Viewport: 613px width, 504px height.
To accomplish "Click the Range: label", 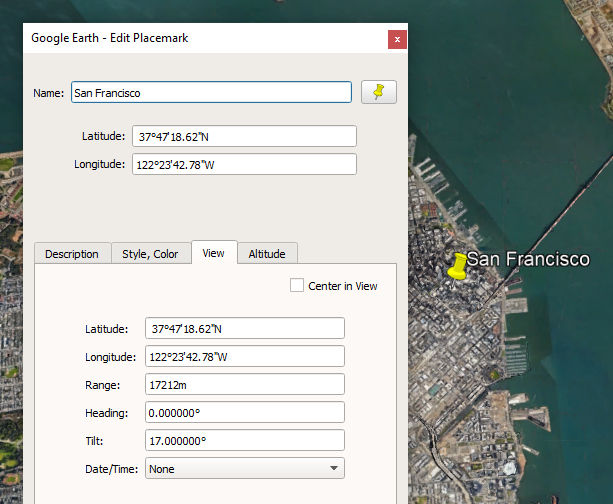I will tap(102, 385).
